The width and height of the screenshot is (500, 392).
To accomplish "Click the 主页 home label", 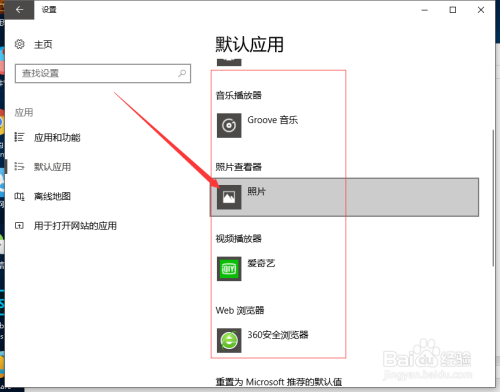I will click(x=43, y=44).
